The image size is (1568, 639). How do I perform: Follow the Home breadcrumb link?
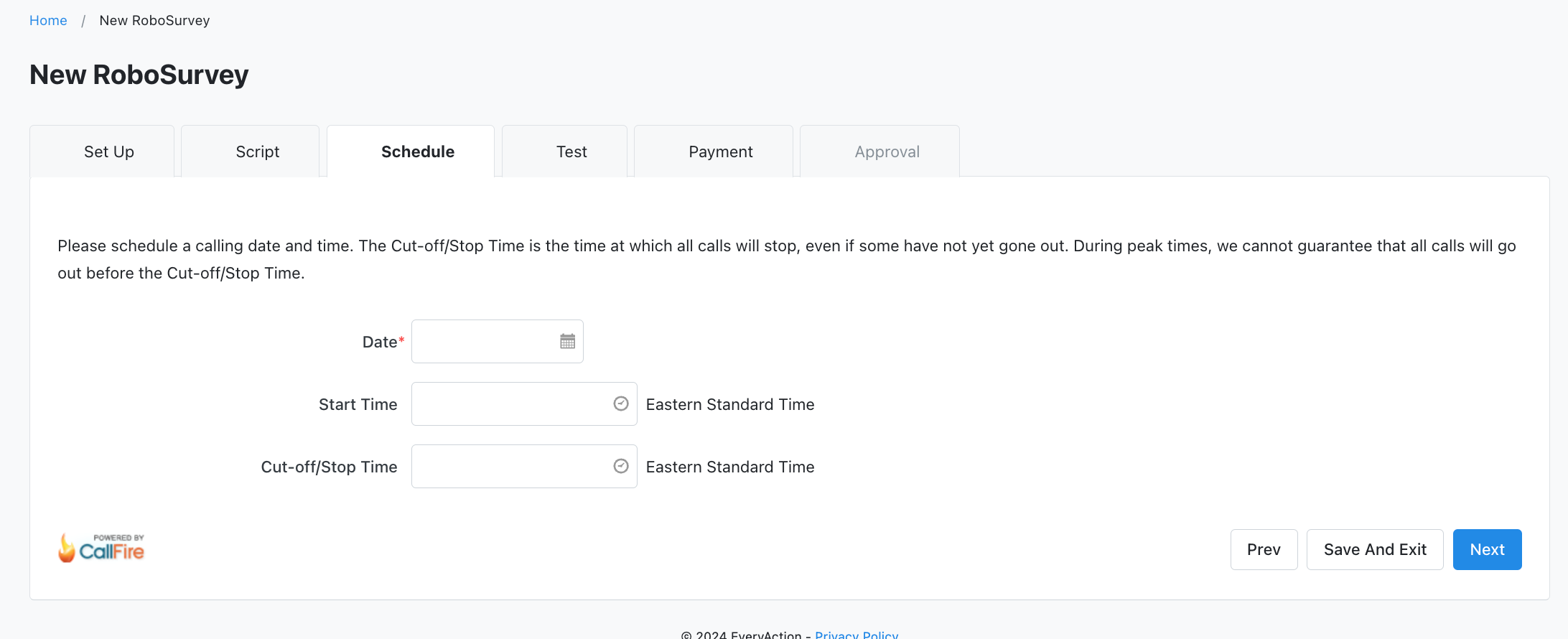click(48, 20)
